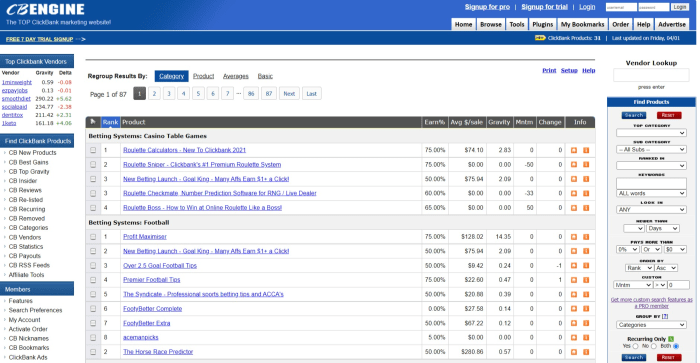This screenshot has height=363, width=700.
Task: Click speech-bubble icon in FootyBetter Extra row
Action: coord(574,323)
